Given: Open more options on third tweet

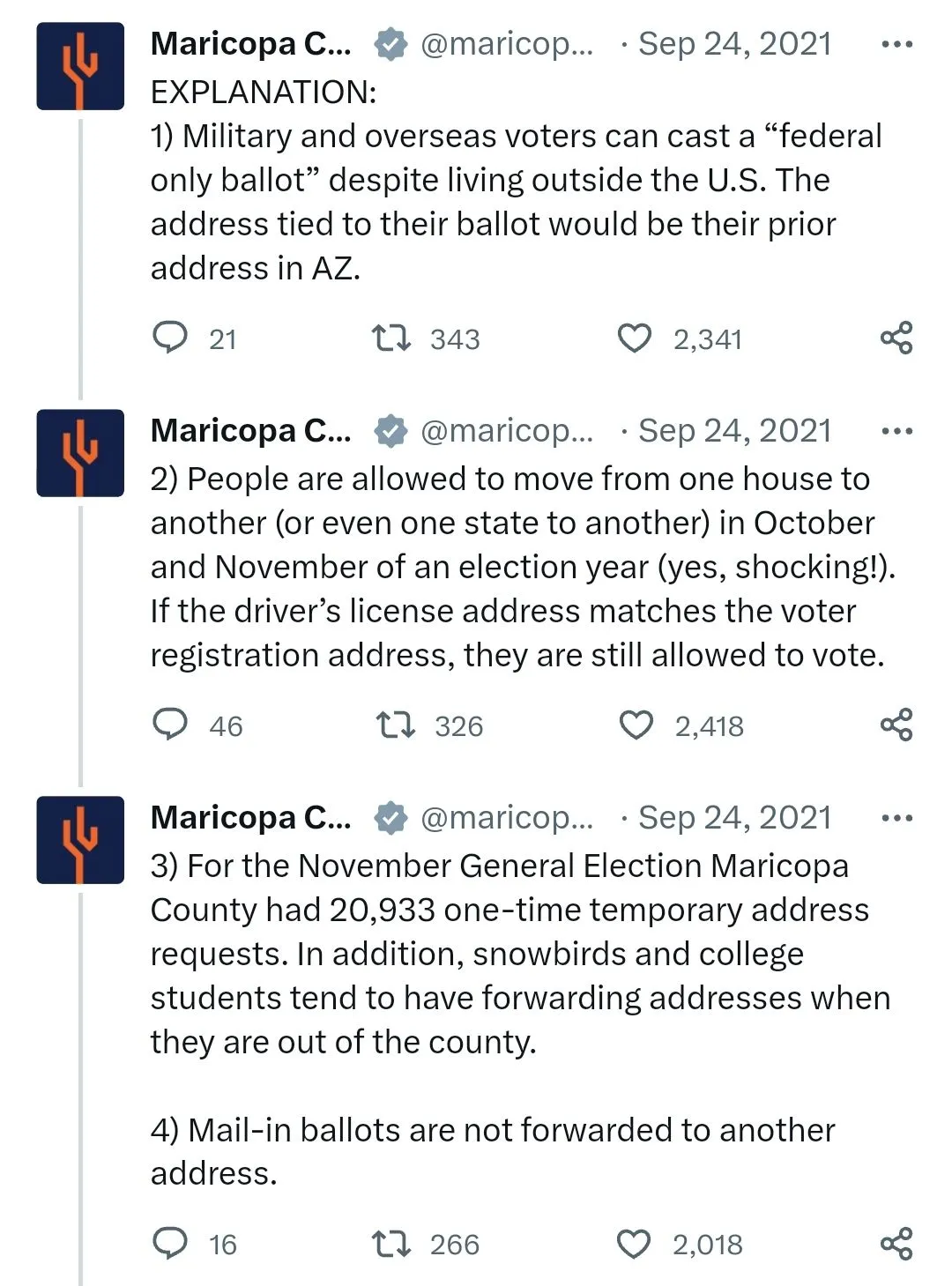Looking at the screenshot, I should pyautogui.click(x=896, y=818).
